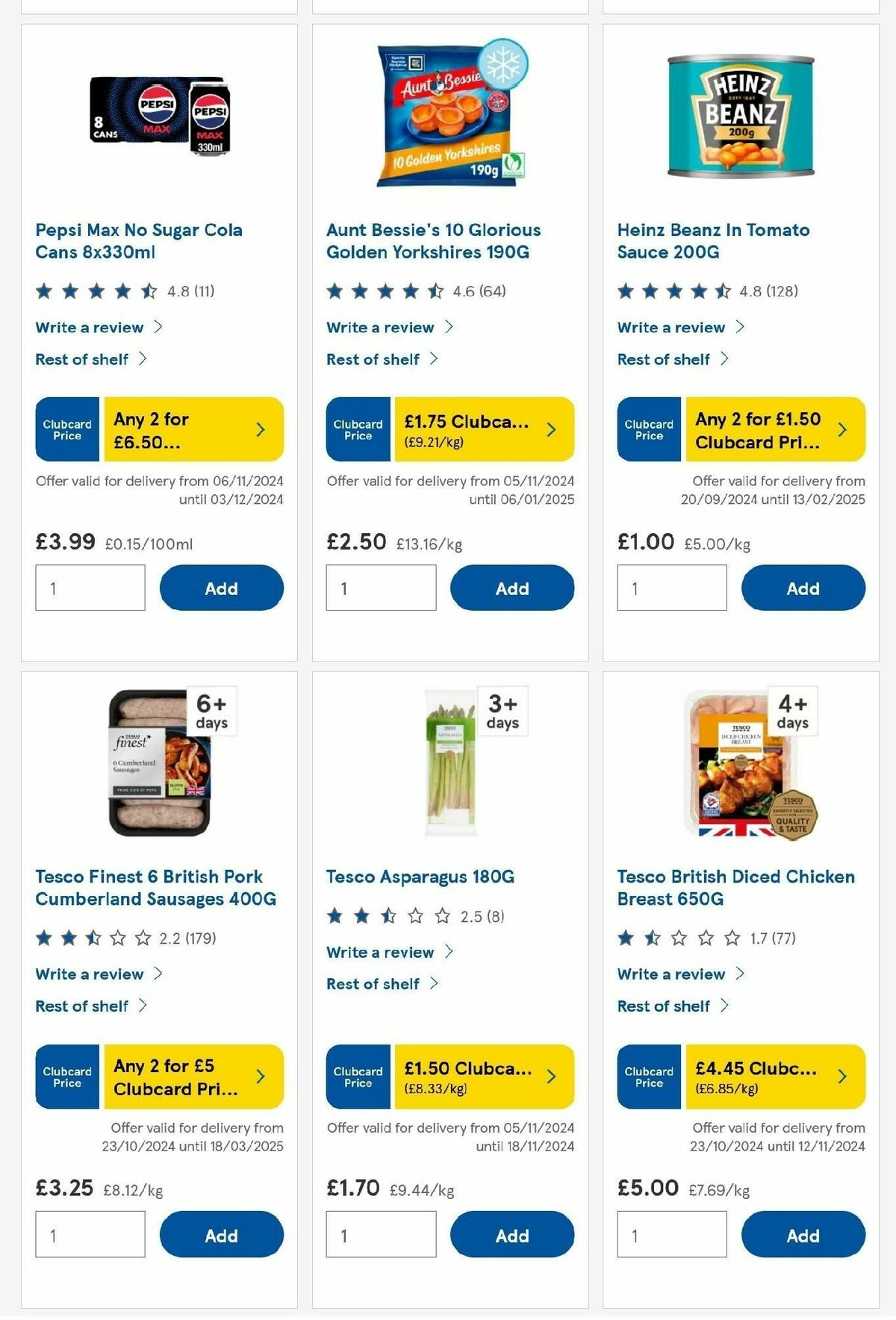Open the Heinz Beanz Any 2 for £1.50 offer arrow
Screen dimensions: 896x1320
pos(842,429)
